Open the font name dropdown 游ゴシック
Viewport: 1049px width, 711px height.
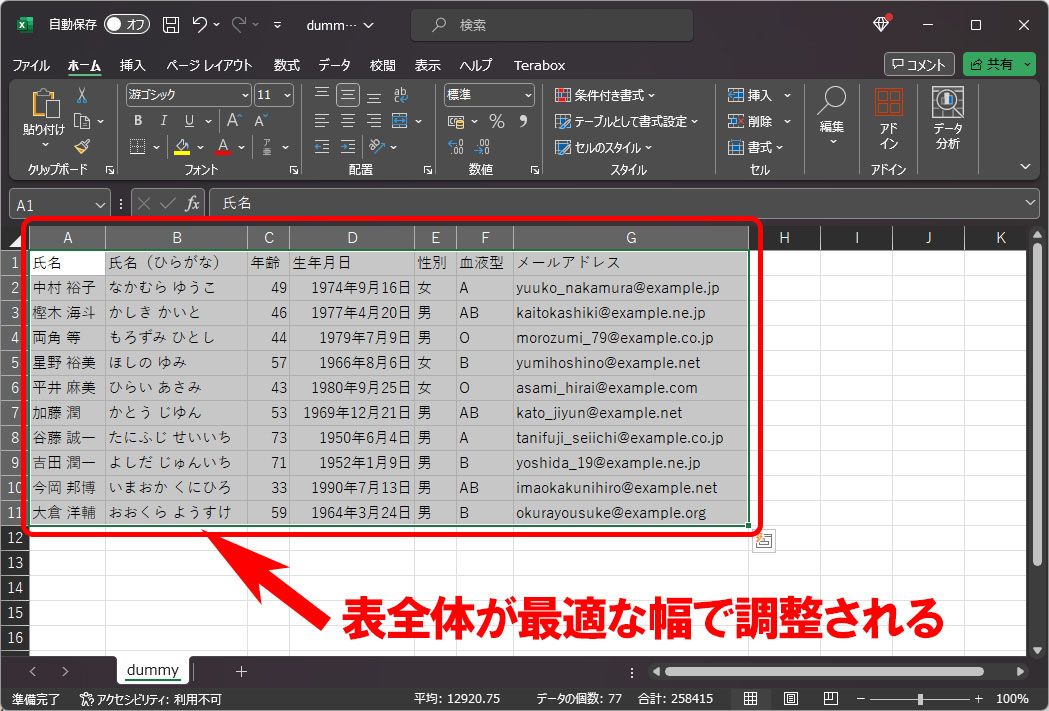(x=188, y=95)
